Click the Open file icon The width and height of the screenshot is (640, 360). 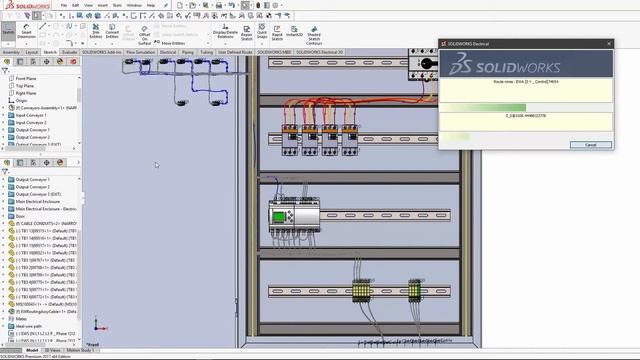192,5
